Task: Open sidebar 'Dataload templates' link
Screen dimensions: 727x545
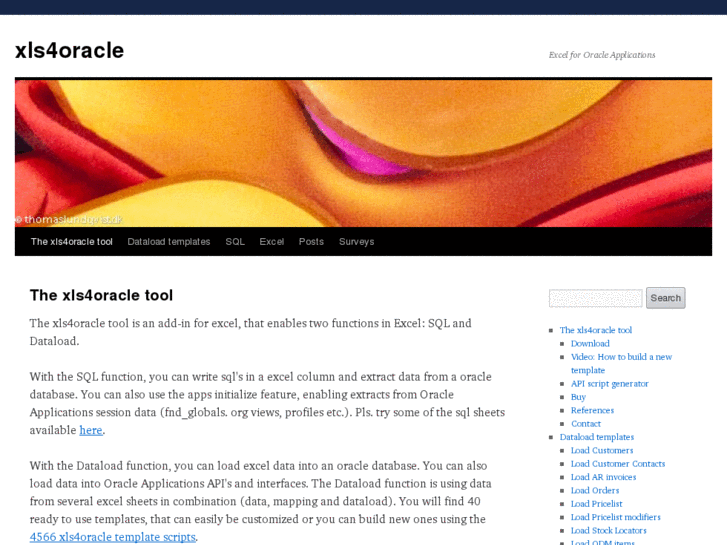Action: (x=597, y=437)
